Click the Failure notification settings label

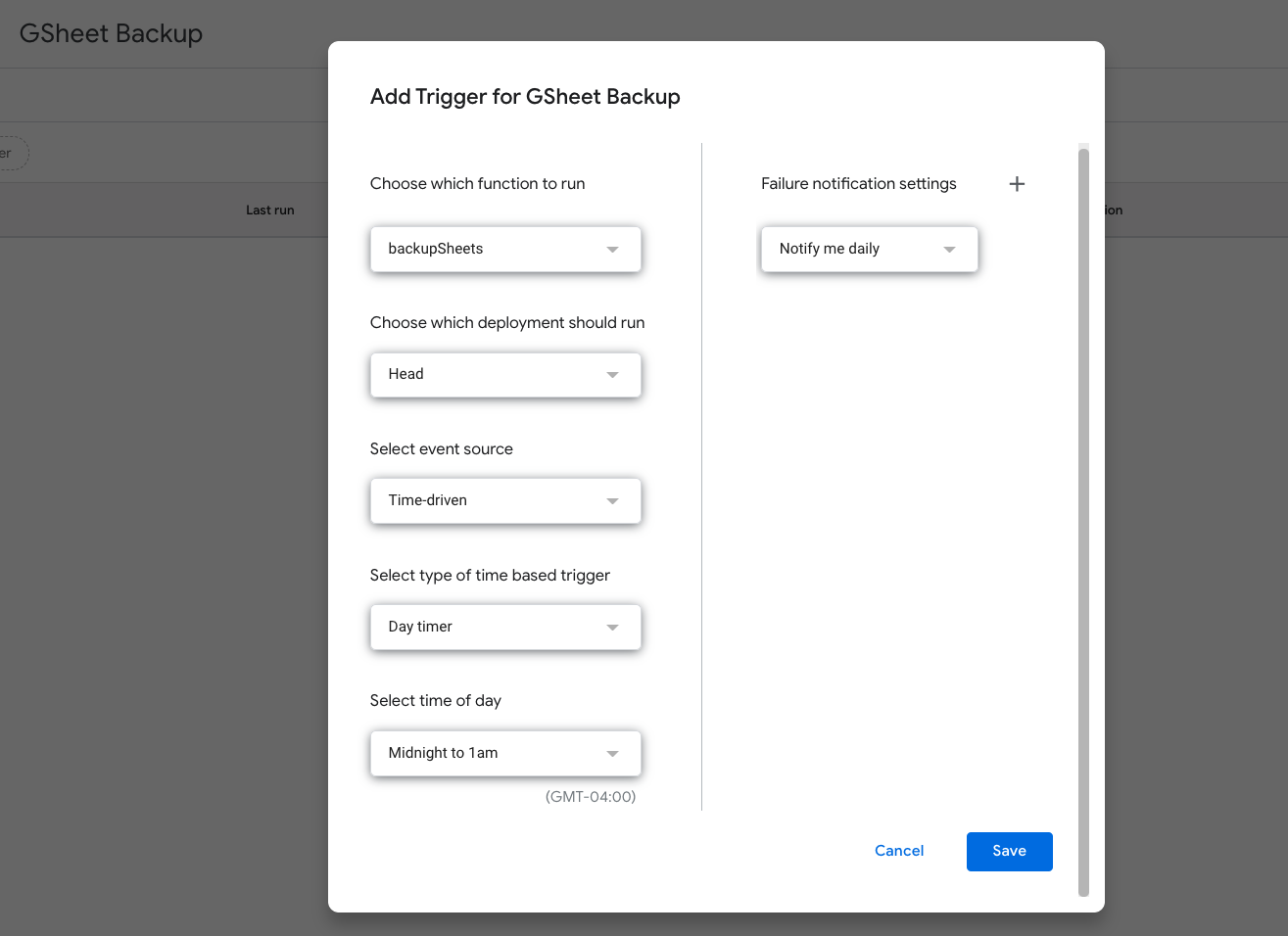[x=858, y=183]
